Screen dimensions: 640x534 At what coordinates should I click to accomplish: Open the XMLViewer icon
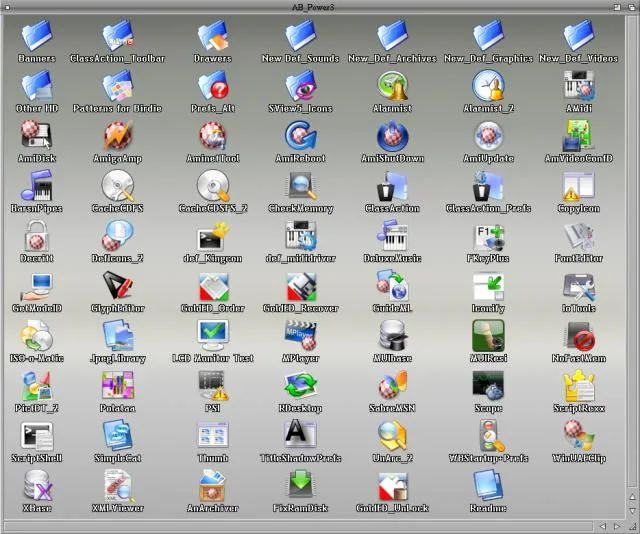tap(118, 485)
